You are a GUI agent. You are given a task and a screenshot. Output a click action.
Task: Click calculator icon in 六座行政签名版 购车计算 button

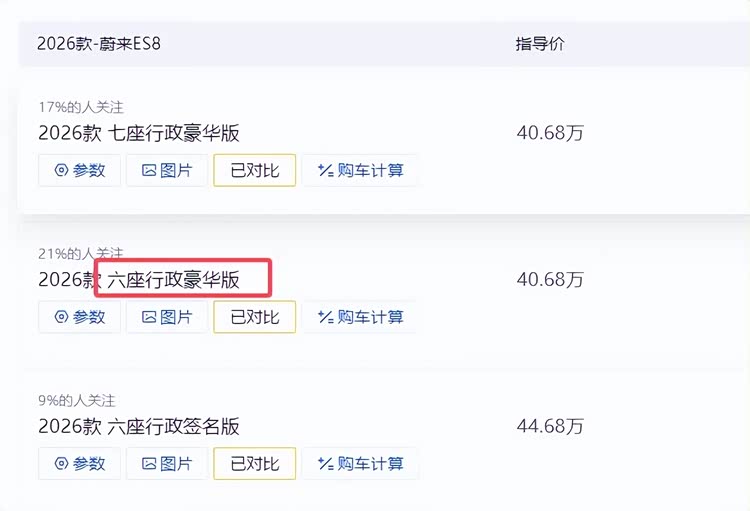324,464
